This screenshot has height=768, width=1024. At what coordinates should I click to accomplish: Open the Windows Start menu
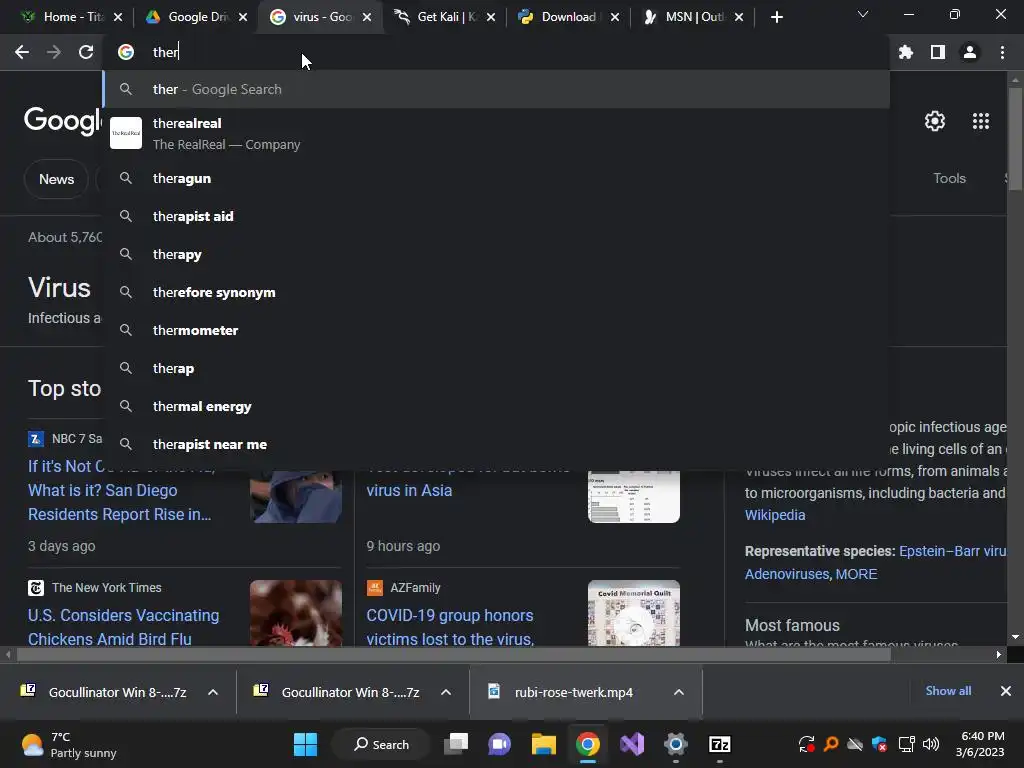pyautogui.click(x=306, y=744)
